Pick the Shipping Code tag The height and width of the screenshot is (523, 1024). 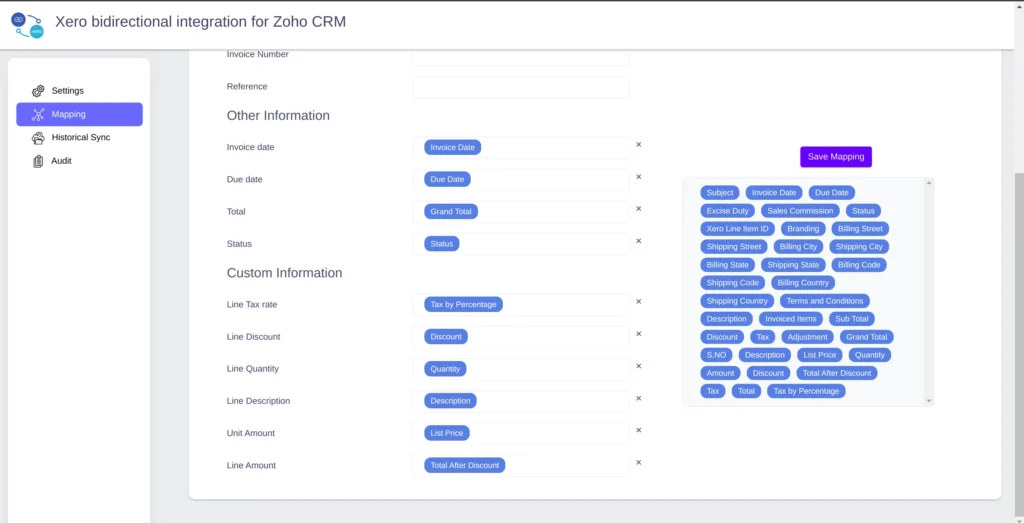tap(732, 283)
